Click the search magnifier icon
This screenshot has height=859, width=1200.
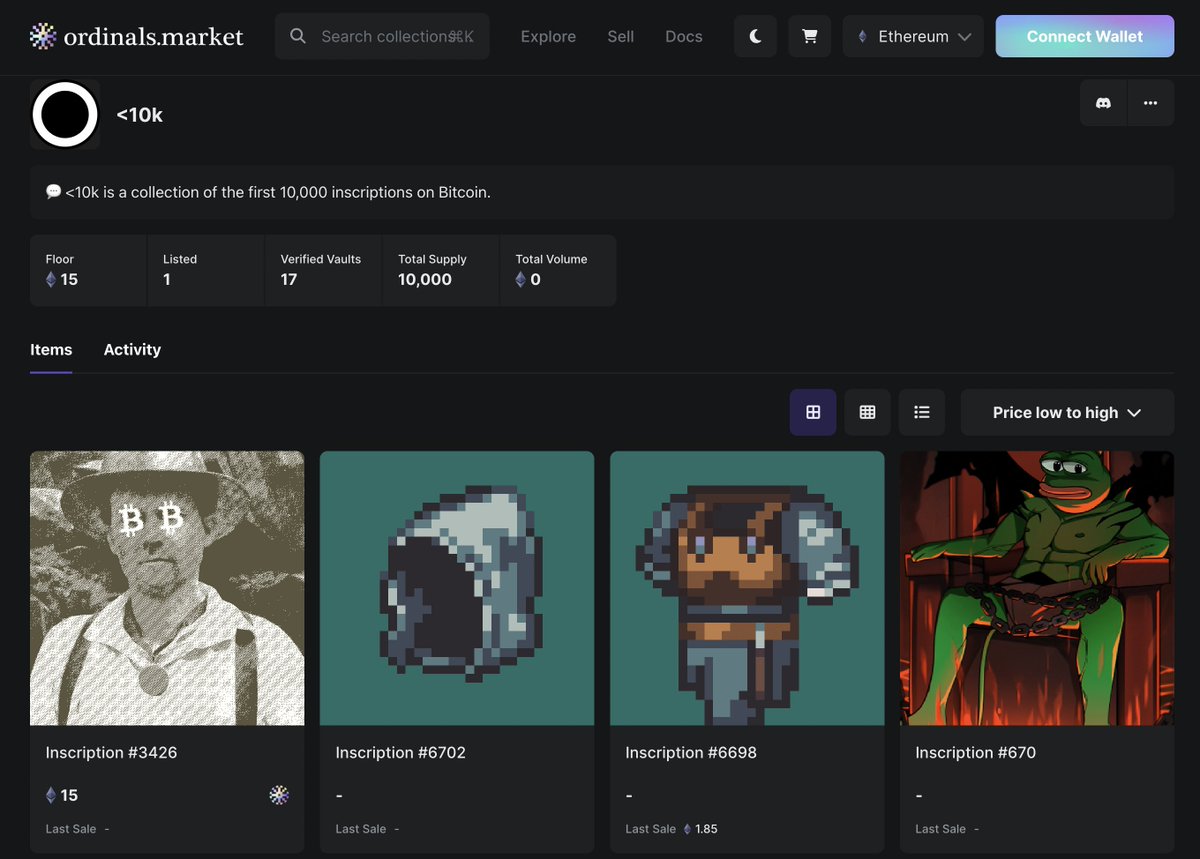[298, 36]
